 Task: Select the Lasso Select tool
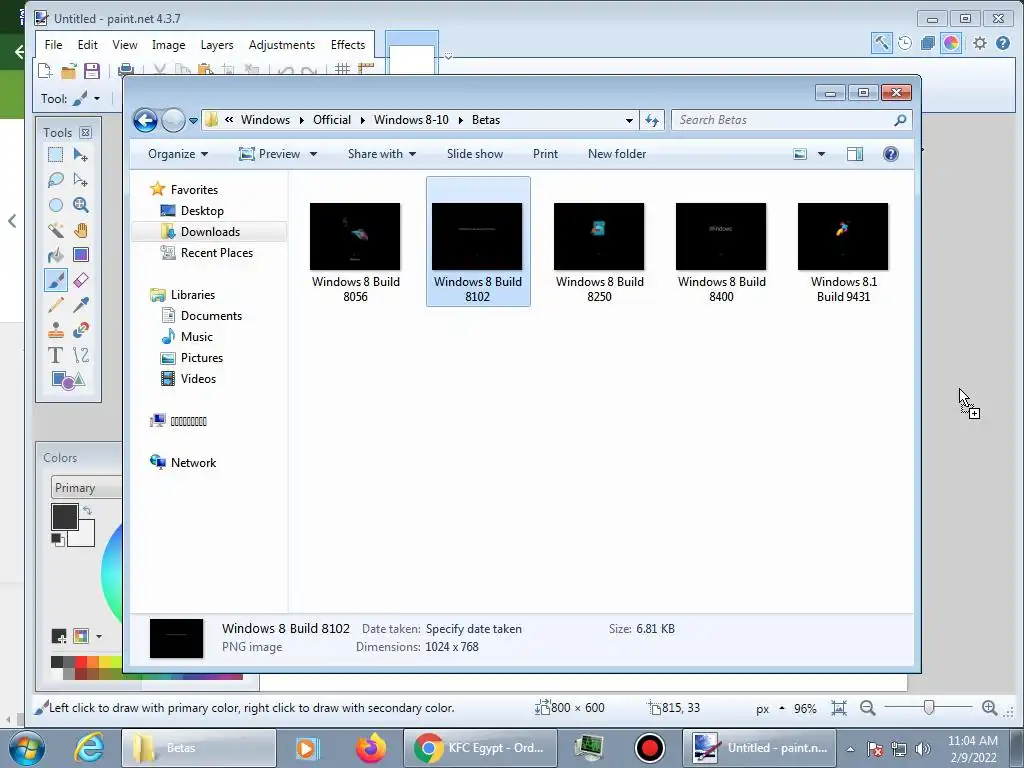[56, 180]
